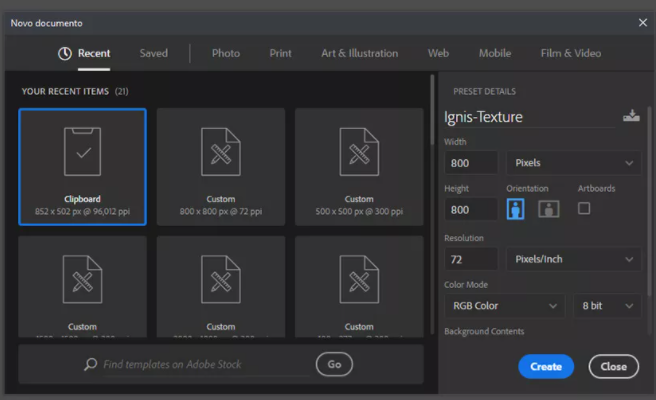Open the Web presets tab
Screen dimensions: 656x400
point(438,54)
